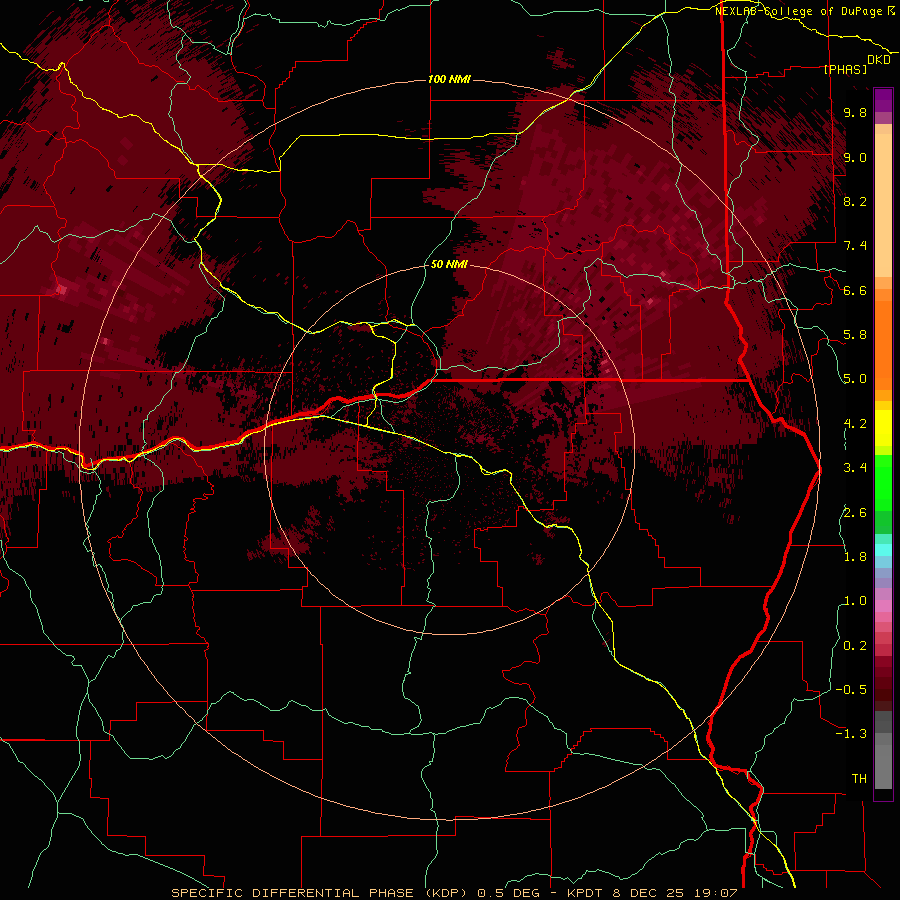Select the 0.2 value on the scale
This screenshot has height=900, width=900.
(x=855, y=646)
